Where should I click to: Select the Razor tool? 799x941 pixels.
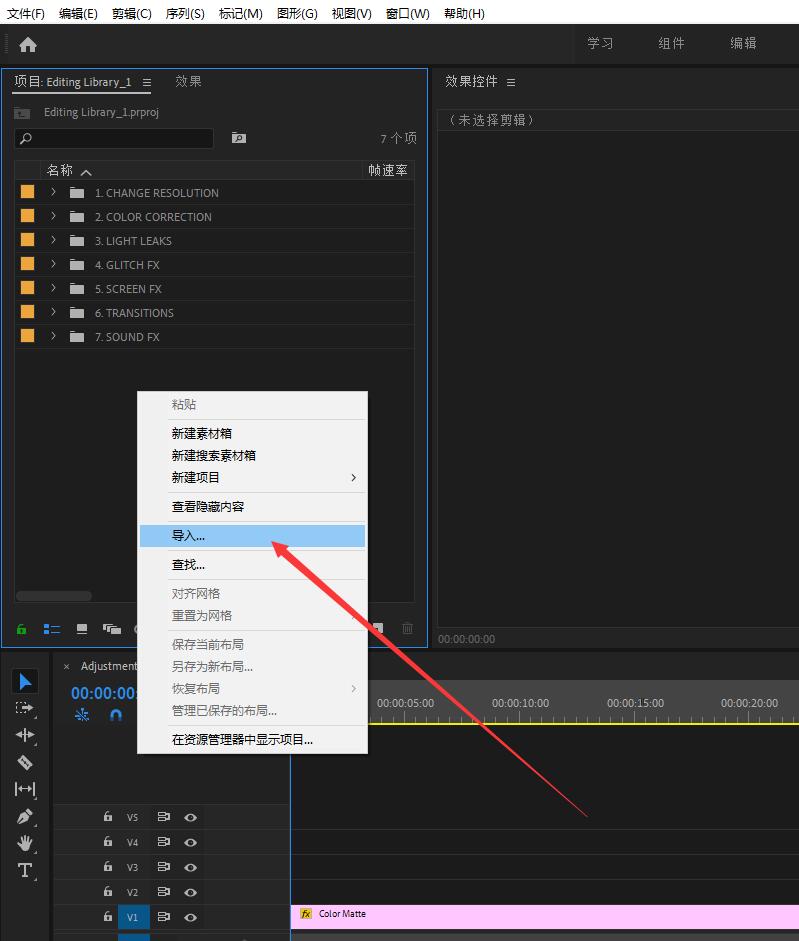(25, 762)
